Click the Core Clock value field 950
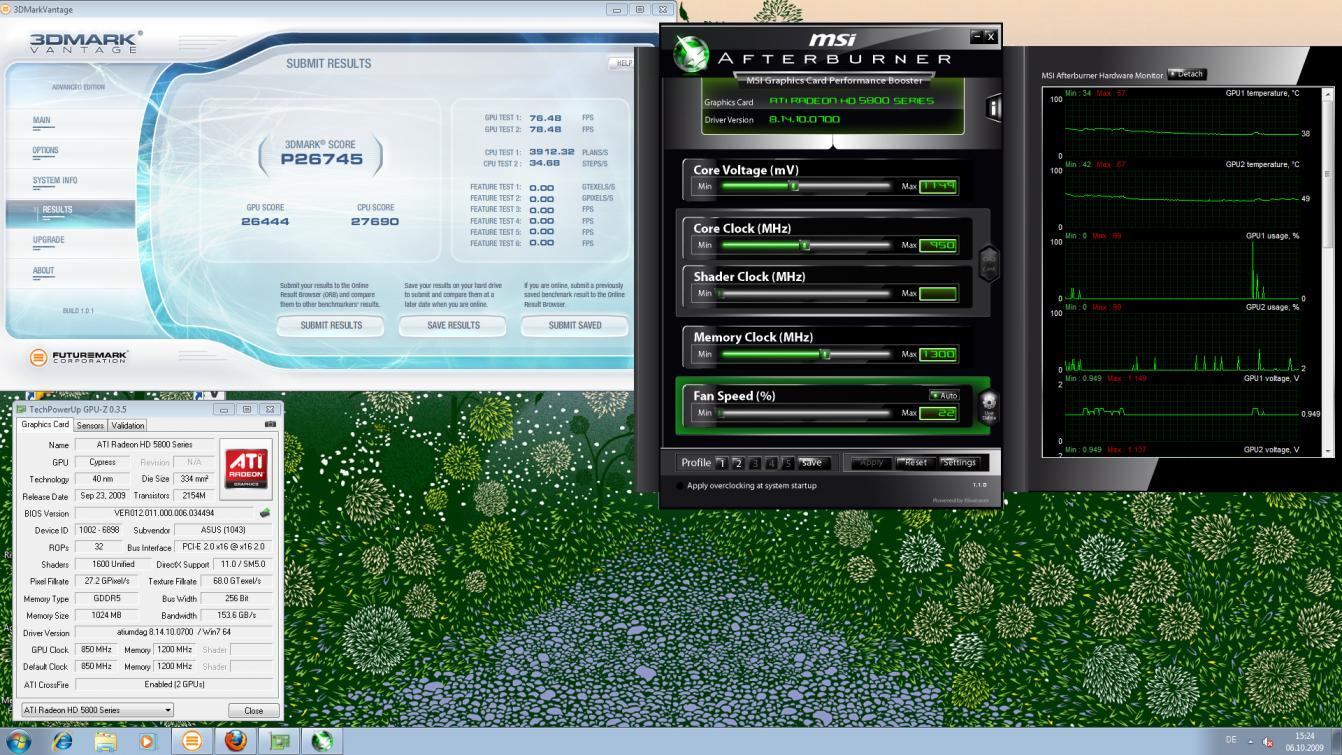1342x755 pixels. 938,245
